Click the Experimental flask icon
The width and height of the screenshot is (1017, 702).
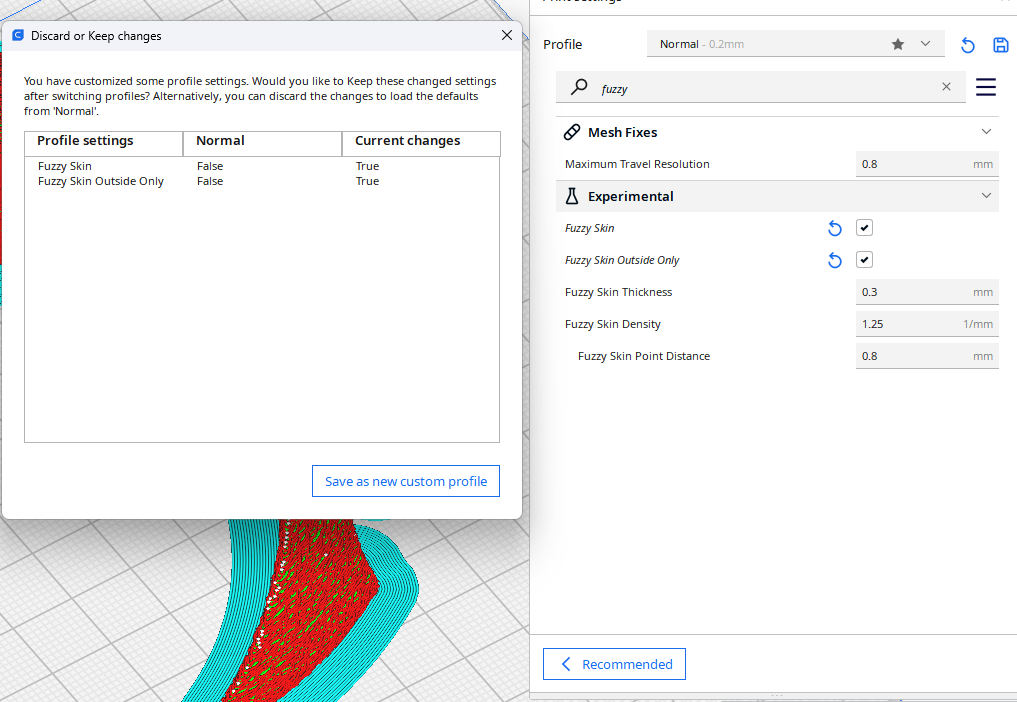click(x=572, y=195)
